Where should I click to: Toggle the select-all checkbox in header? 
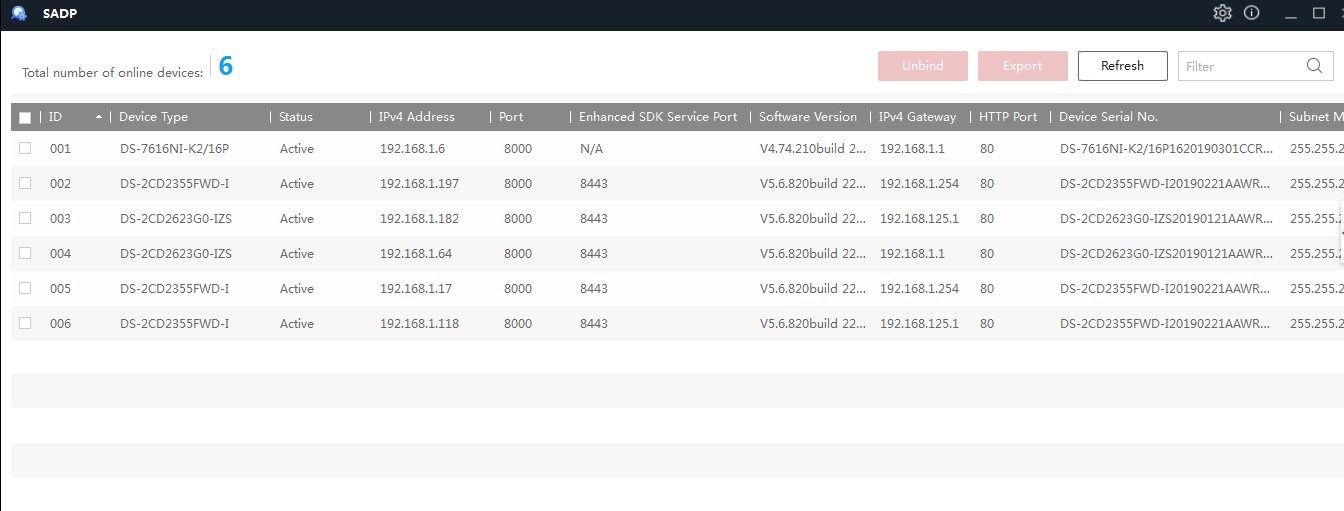(25, 117)
